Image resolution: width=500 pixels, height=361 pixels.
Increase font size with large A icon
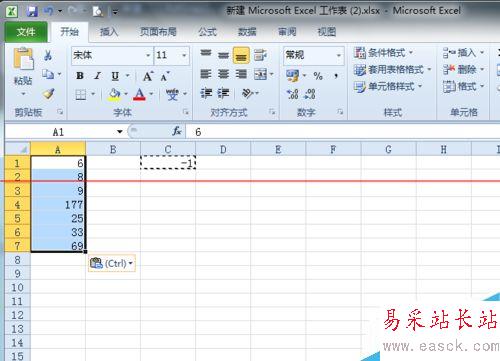[148, 76]
